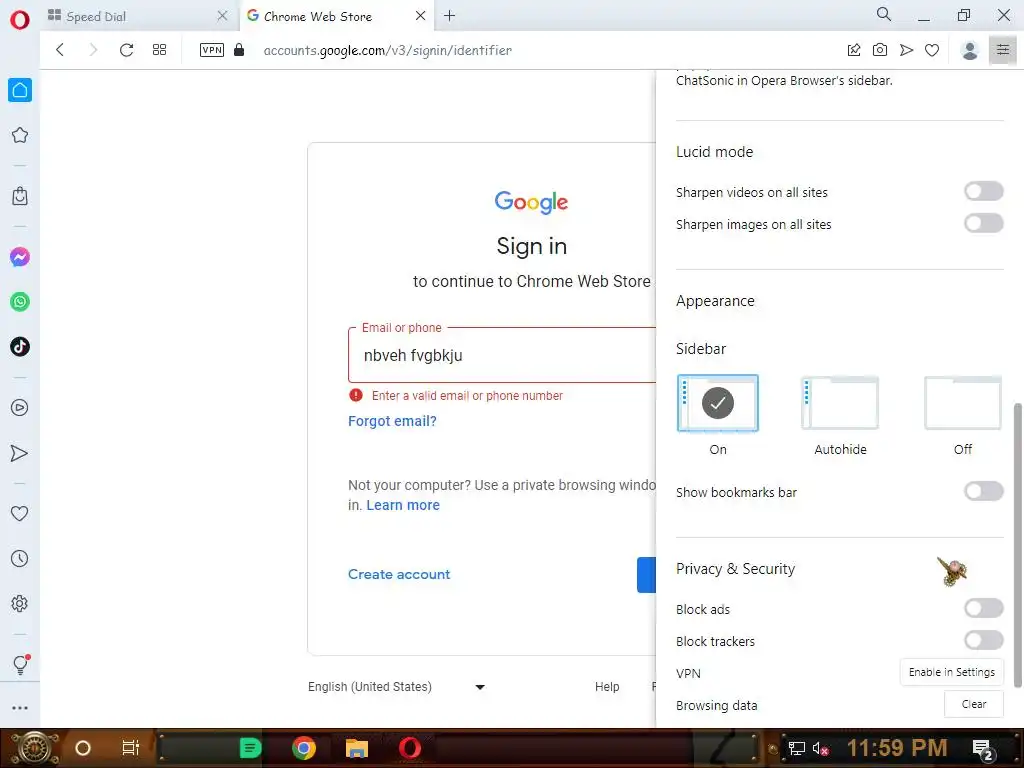The height and width of the screenshot is (768, 1024).
Task: Open Chrome from the taskbar
Action: [304, 748]
